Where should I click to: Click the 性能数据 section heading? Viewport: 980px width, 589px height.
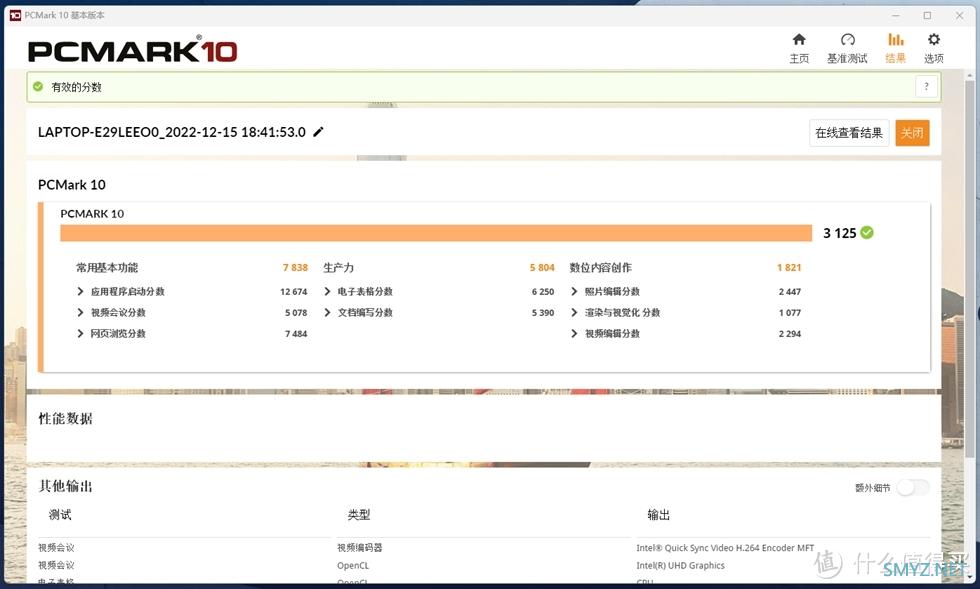66,418
